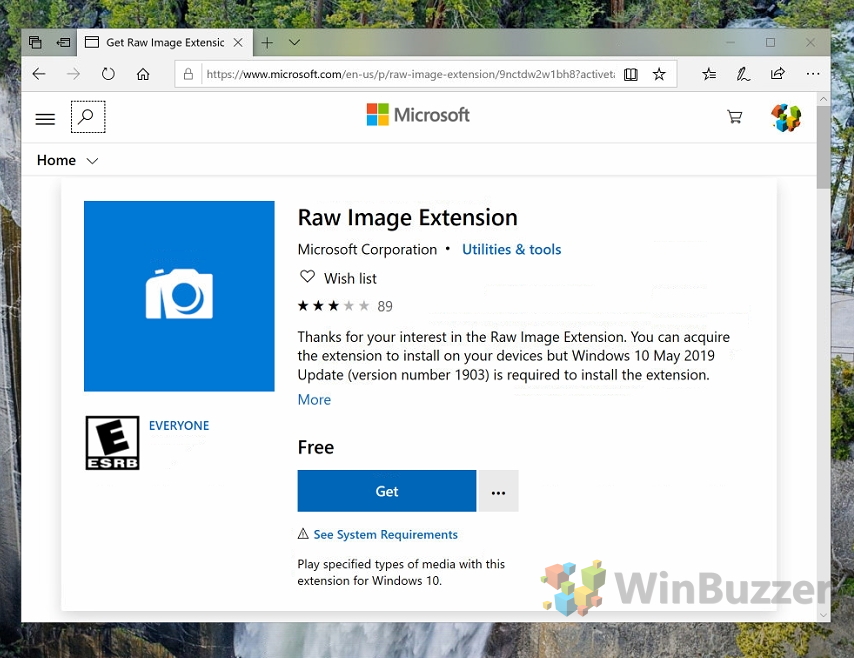
Task: Open the account profile avatar
Action: pyautogui.click(x=786, y=117)
